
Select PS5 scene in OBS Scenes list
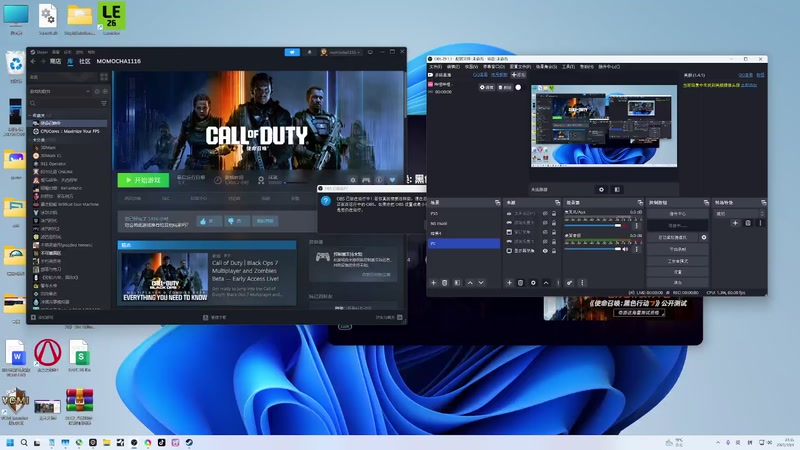click(464, 213)
